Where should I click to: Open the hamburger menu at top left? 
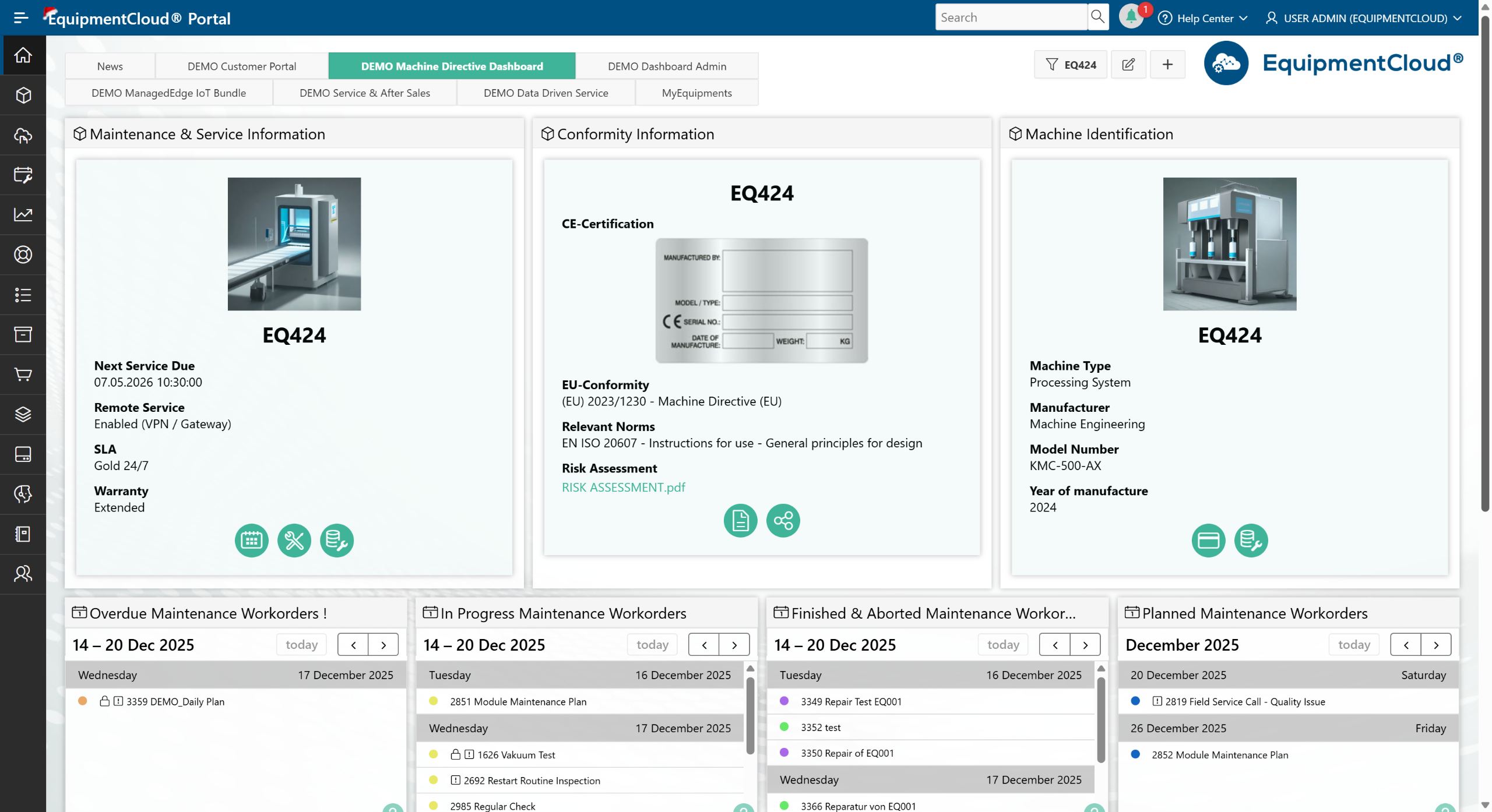(21, 17)
